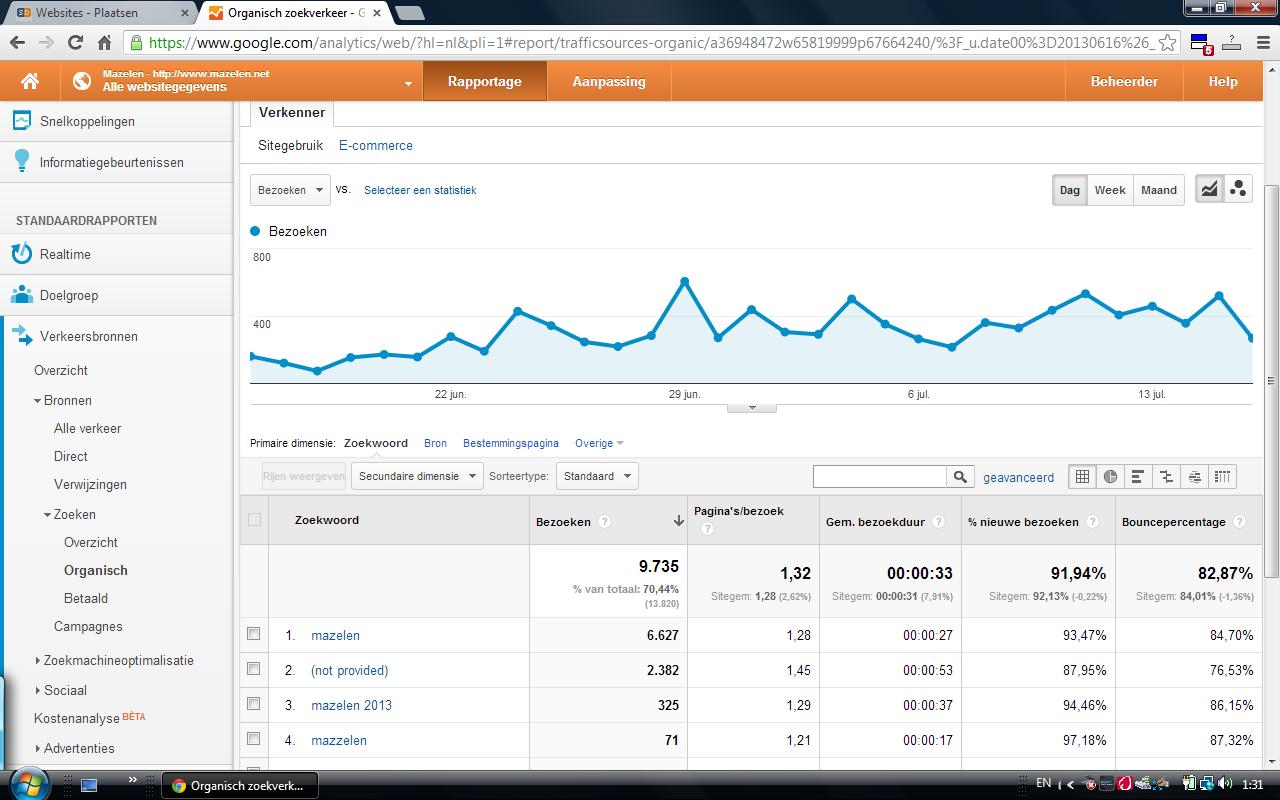Click graph data point at 29 jun. peak

click(685, 282)
